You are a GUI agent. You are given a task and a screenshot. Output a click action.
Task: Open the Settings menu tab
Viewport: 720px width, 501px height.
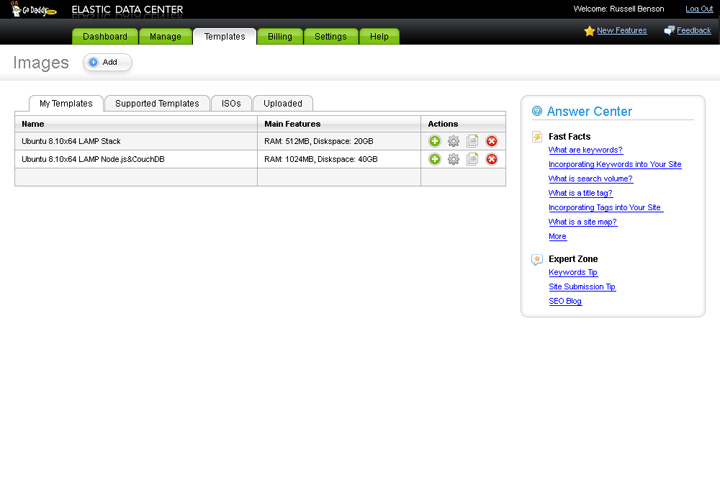point(330,37)
